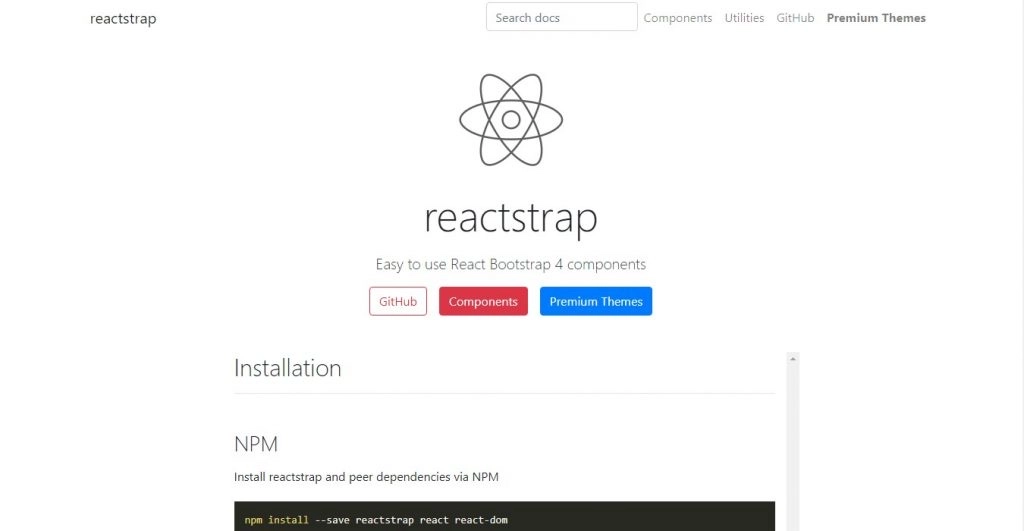Focus the Search docs input field
Screen dimensions: 1024x531
[562, 17]
